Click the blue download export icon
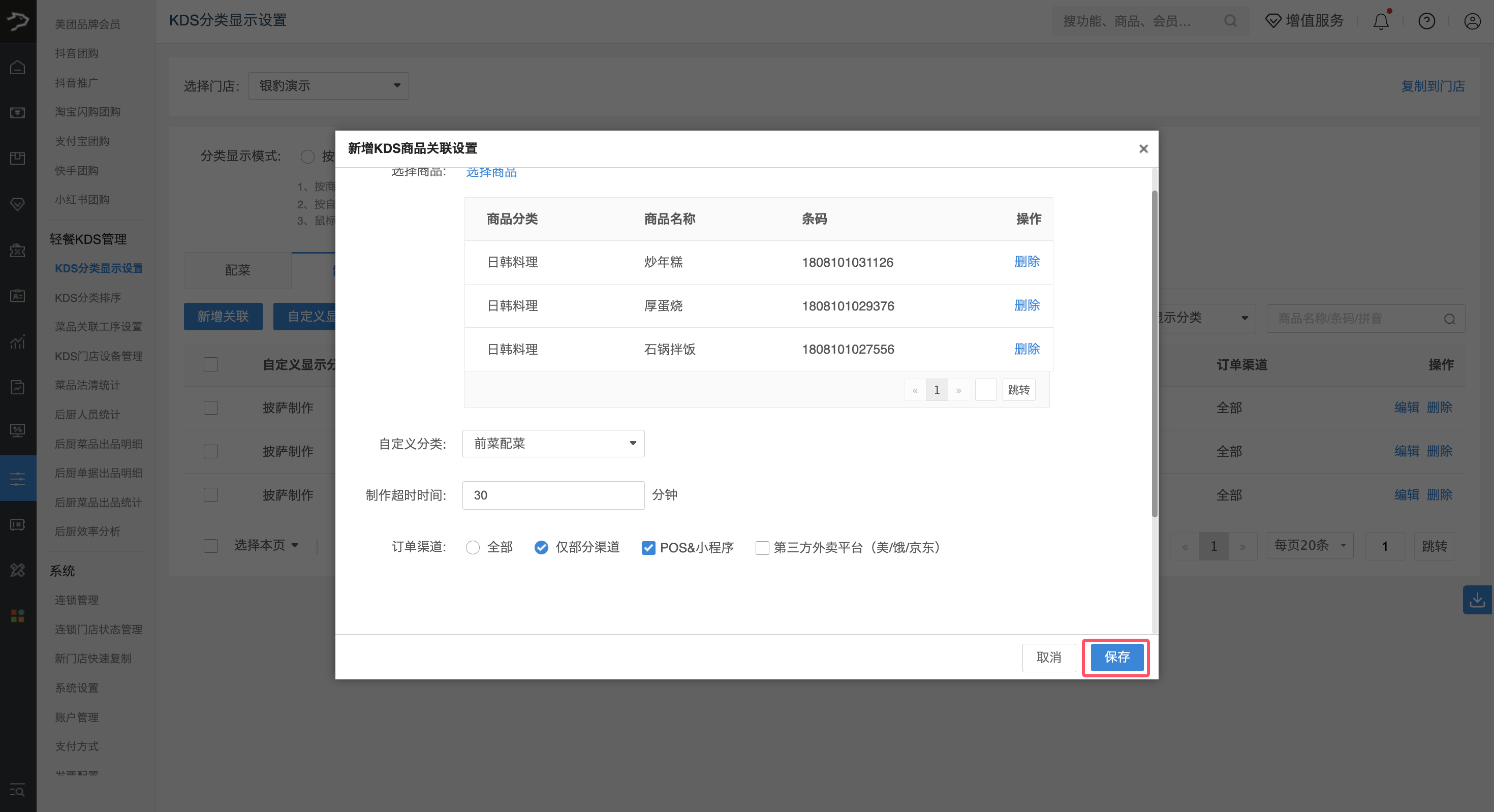Image resolution: width=1494 pixels, height=812 pixels. click(1477, 600)
